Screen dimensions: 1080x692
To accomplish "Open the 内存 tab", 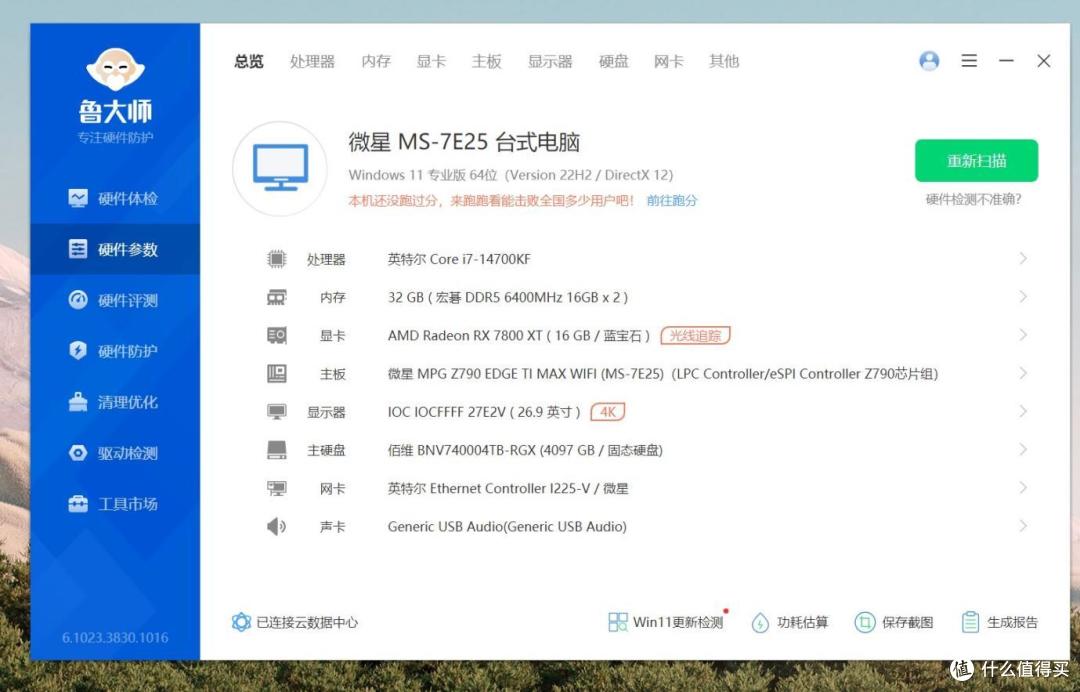I will tap(376, 61).
